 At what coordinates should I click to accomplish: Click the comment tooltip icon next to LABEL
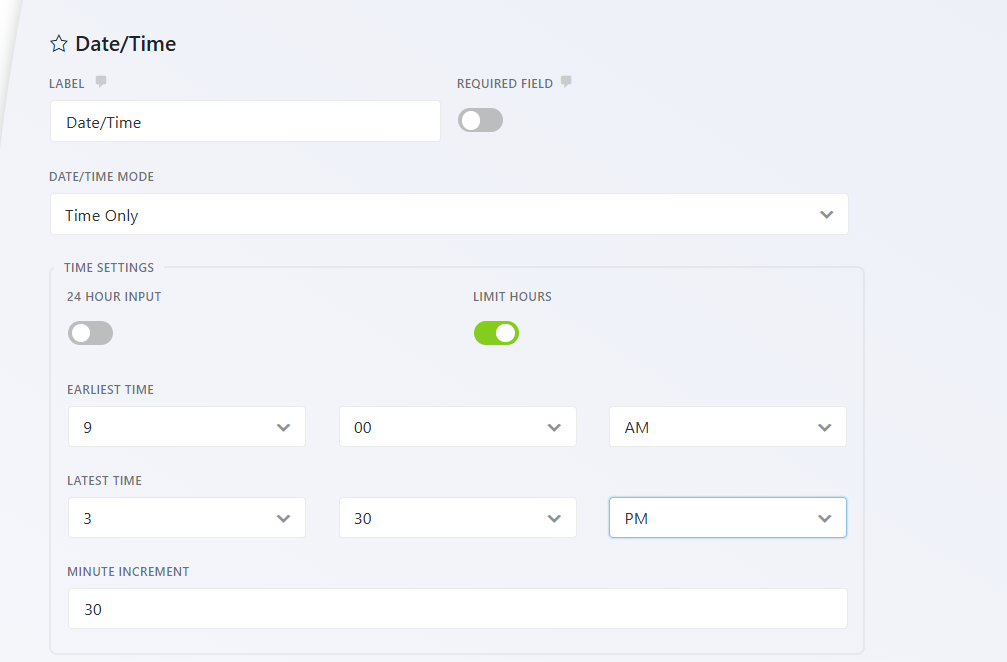click(101, 82)
